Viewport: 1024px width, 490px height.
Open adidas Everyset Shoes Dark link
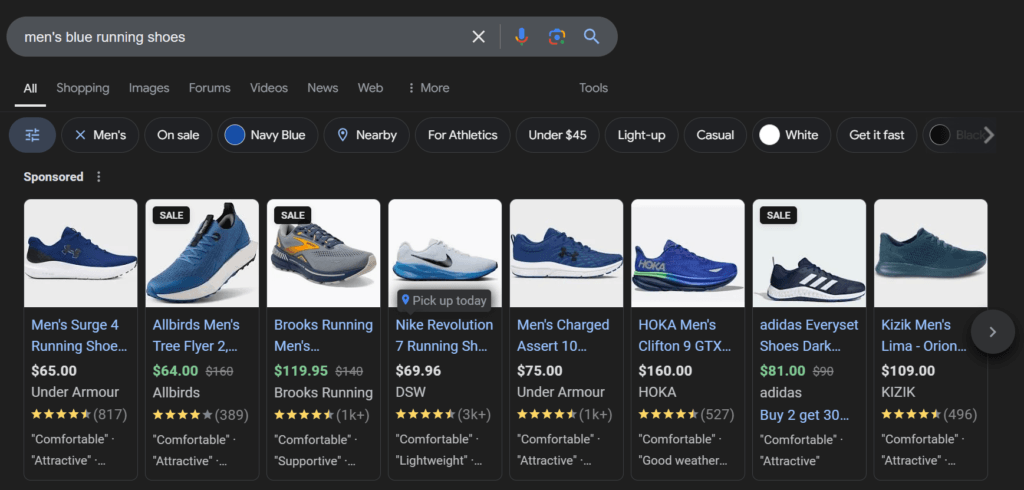(809, 335)
